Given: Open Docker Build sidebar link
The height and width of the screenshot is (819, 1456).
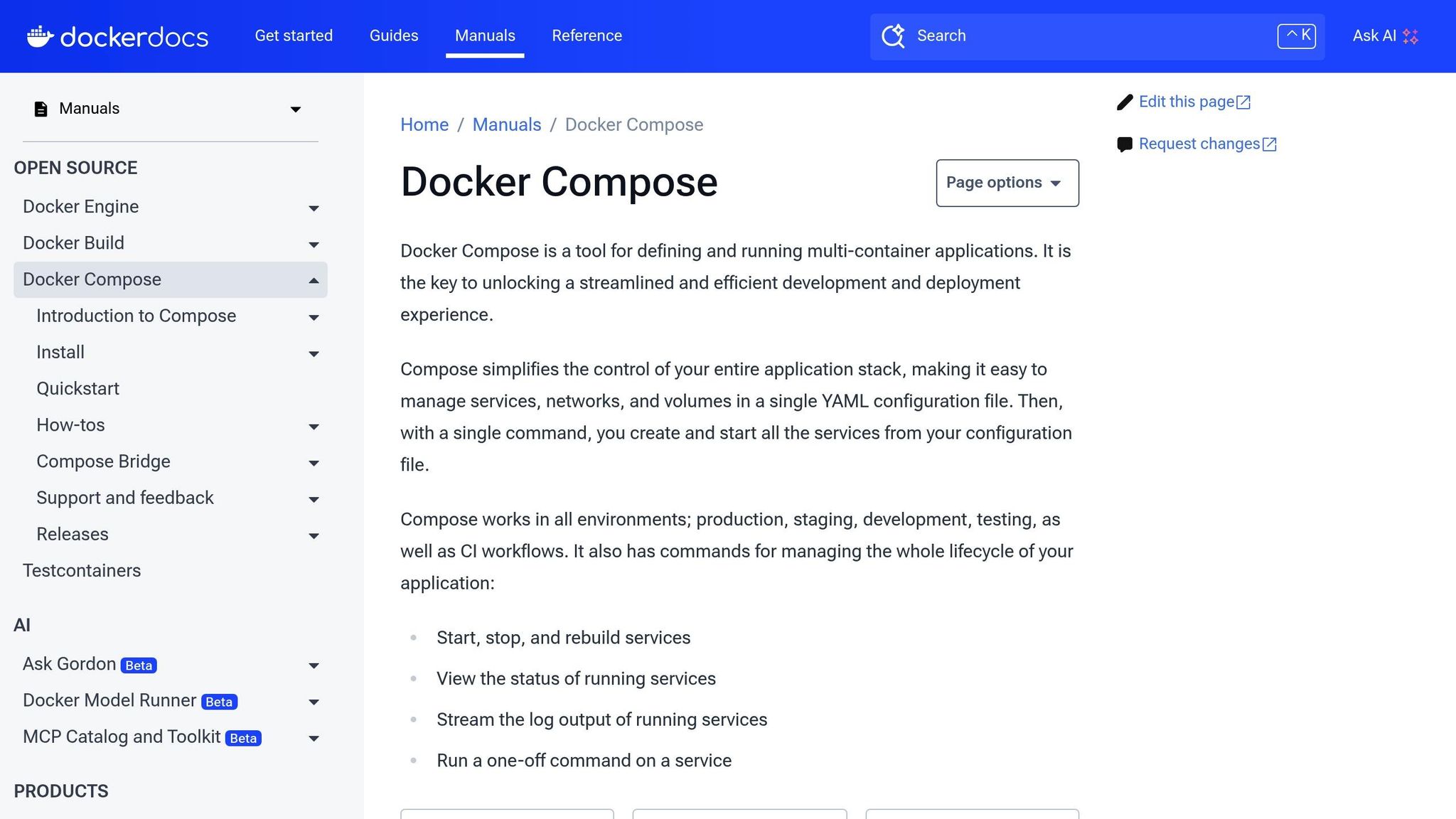Looking at the screenshot, I should point(73,242).
